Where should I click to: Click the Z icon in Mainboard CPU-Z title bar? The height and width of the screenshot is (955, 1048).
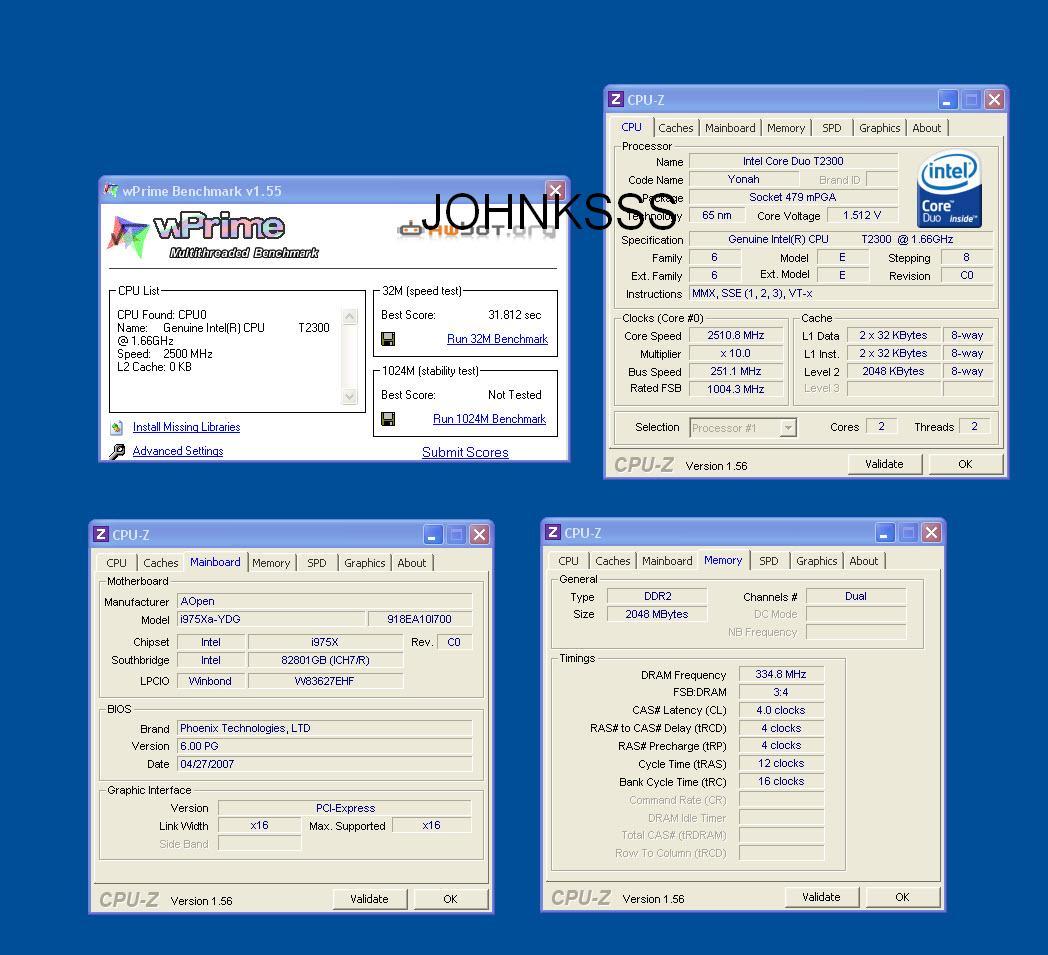coord(101,534)
